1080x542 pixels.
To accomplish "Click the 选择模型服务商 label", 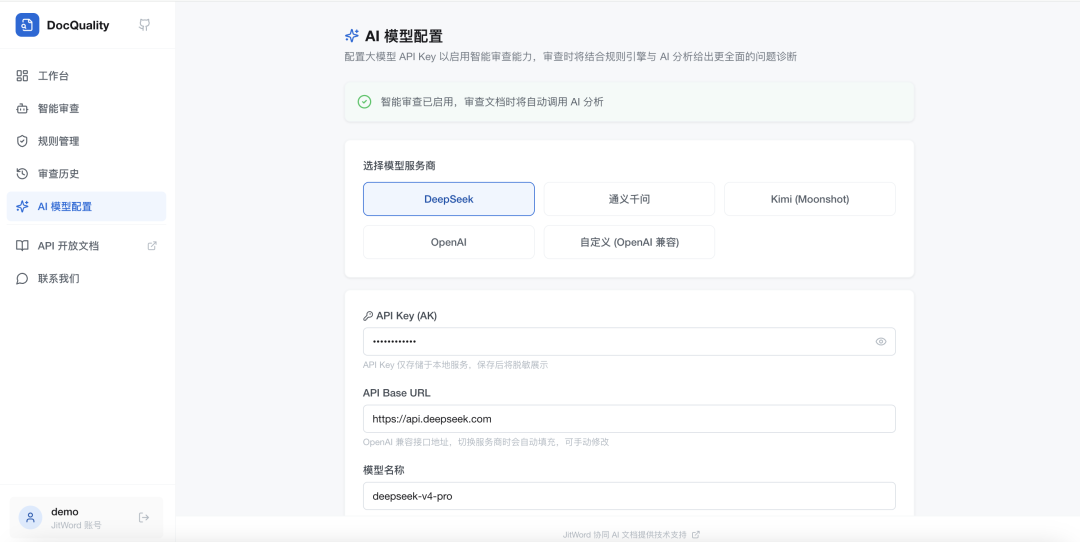I will pos(399,166).
